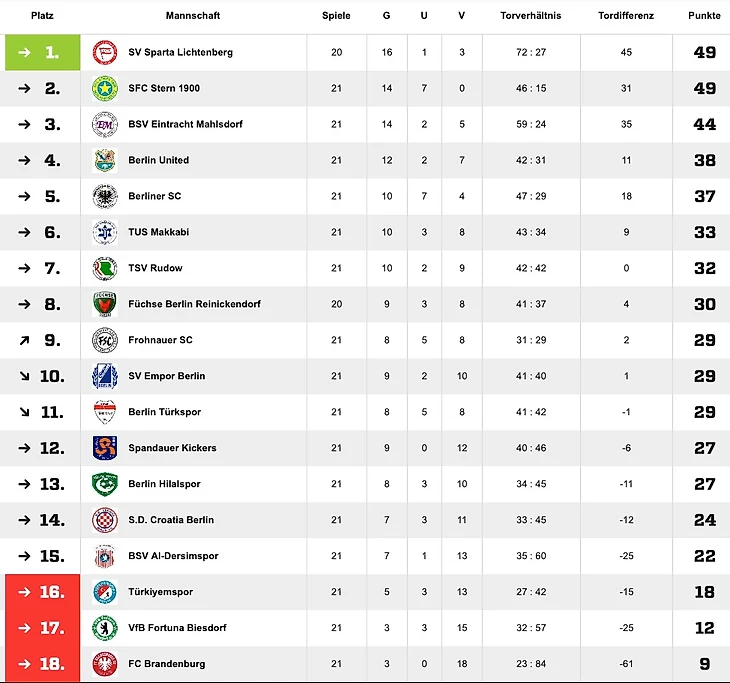Click the Füchse Berlin Reinickendorf crest

[105, 304]
